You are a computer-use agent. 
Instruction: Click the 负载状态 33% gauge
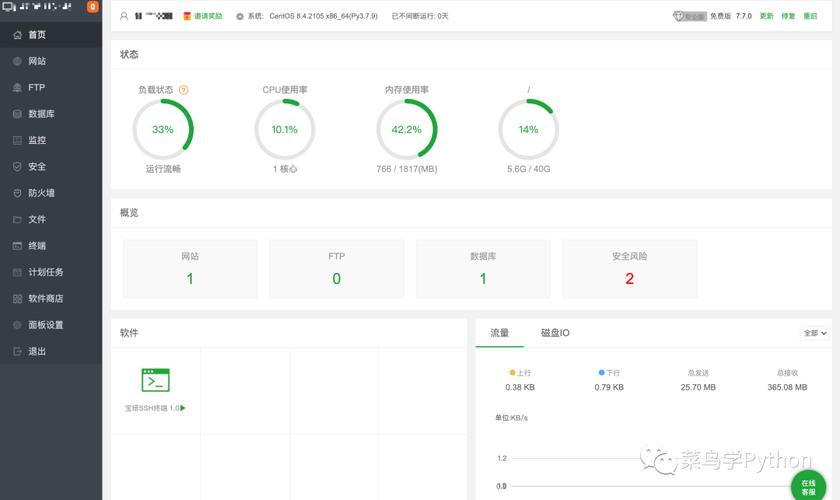point(163,129)
